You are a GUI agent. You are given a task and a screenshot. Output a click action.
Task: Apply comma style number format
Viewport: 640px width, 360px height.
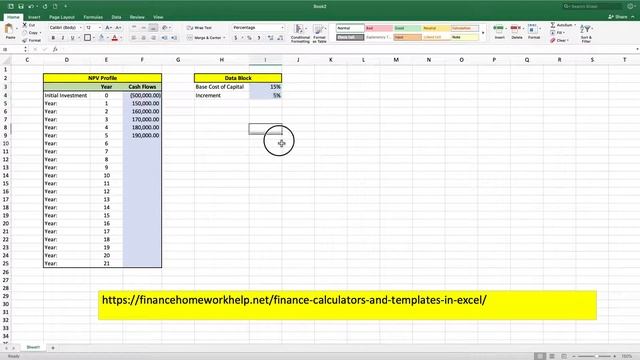click(259, 38)
